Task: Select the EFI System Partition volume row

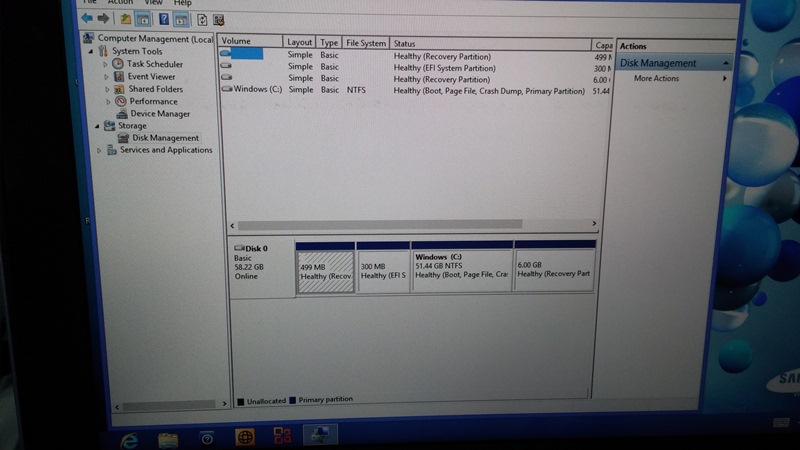Action: (415, 67)
